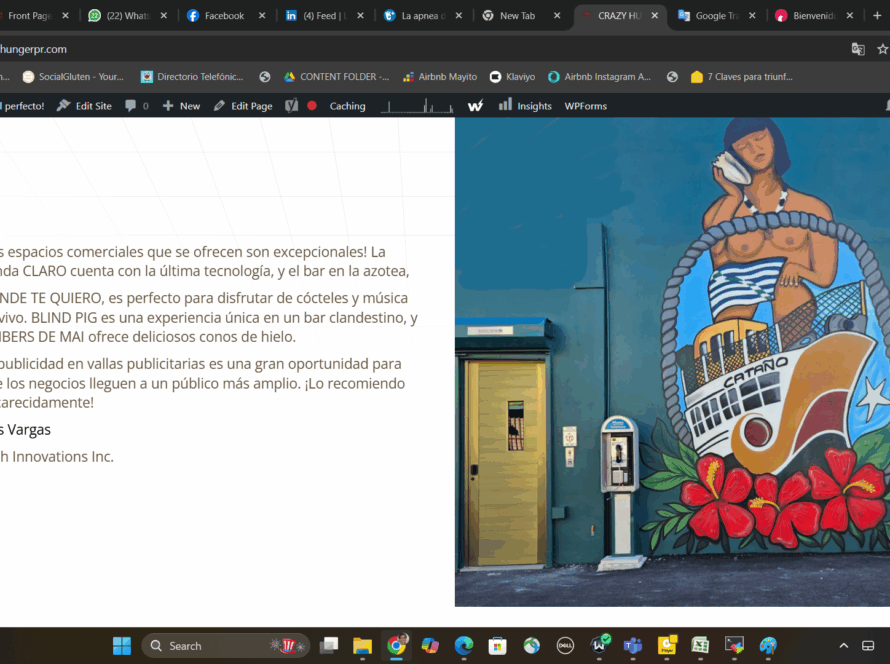Show hidden system tray icons chevron
This screenshot has width=890, height=664.
pos(843,646)
